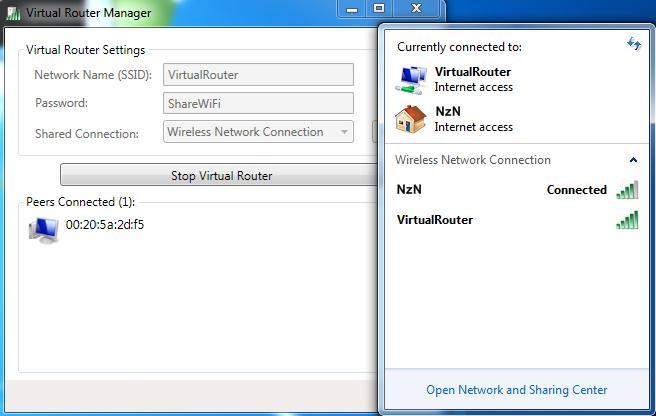Screen dimensions: 656x416
Task: Select the NzN connected wireless network
Action: pos(517,190)
